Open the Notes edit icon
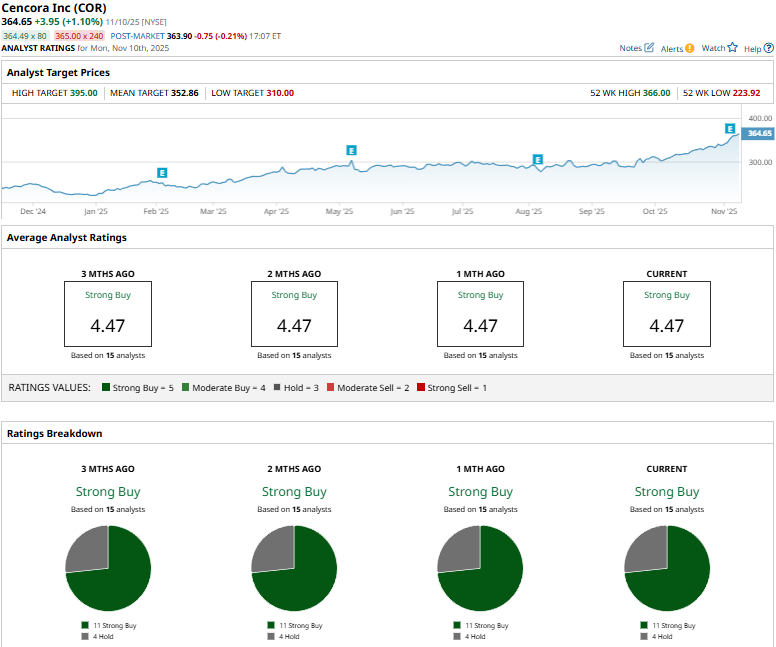This screenshot has width=776, height=647. (650, 48)
